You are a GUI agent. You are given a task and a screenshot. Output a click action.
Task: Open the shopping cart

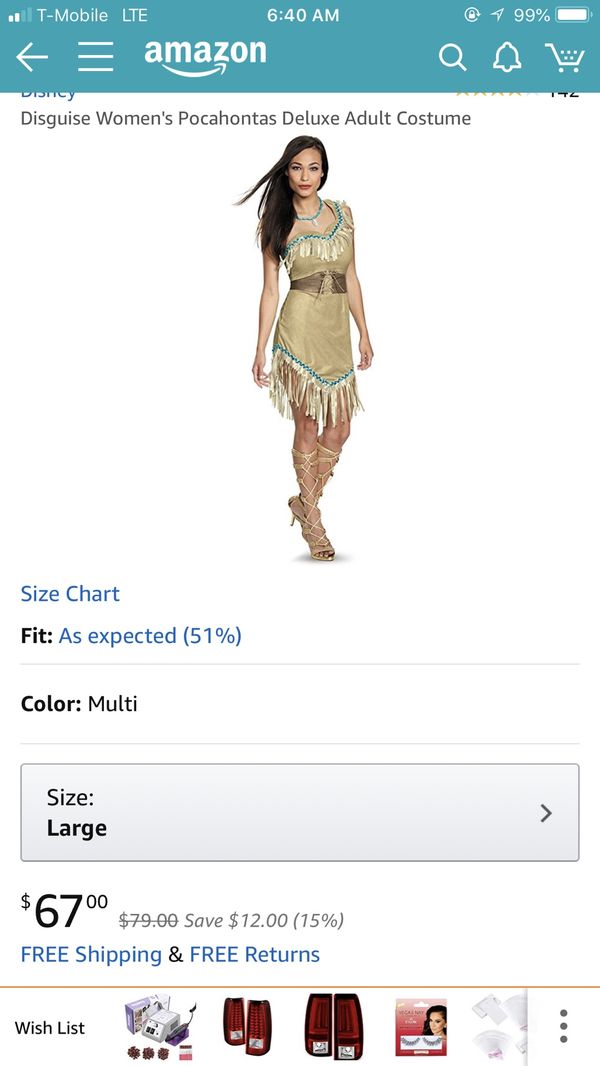pos(564,57)
